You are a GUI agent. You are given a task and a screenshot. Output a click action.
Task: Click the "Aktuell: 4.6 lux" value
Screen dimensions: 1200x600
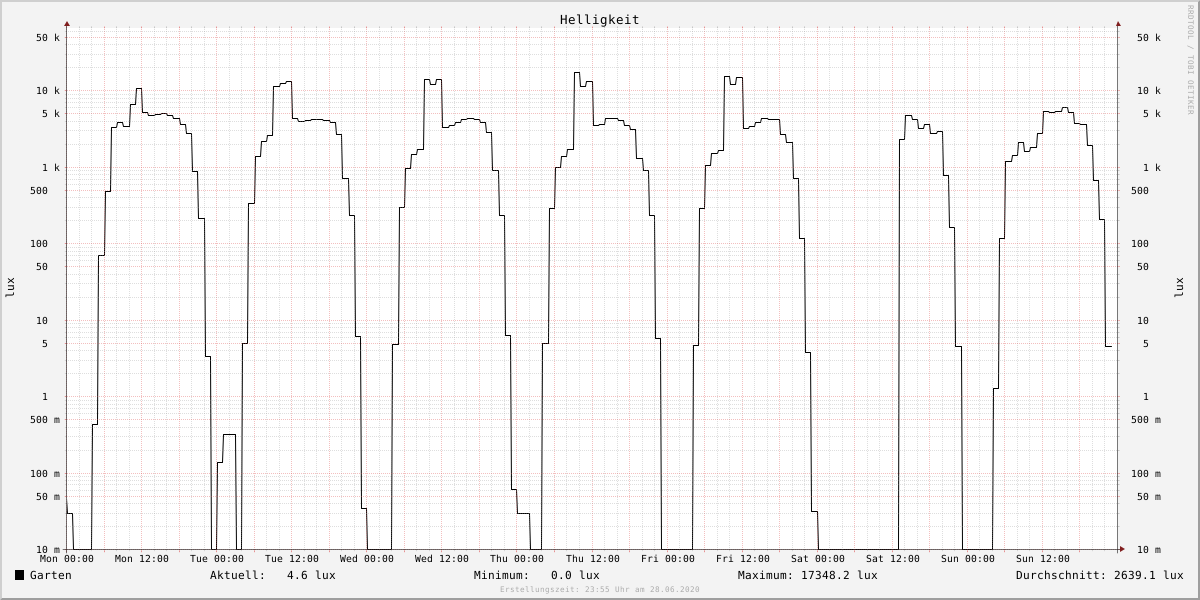(x=273, y=575)
